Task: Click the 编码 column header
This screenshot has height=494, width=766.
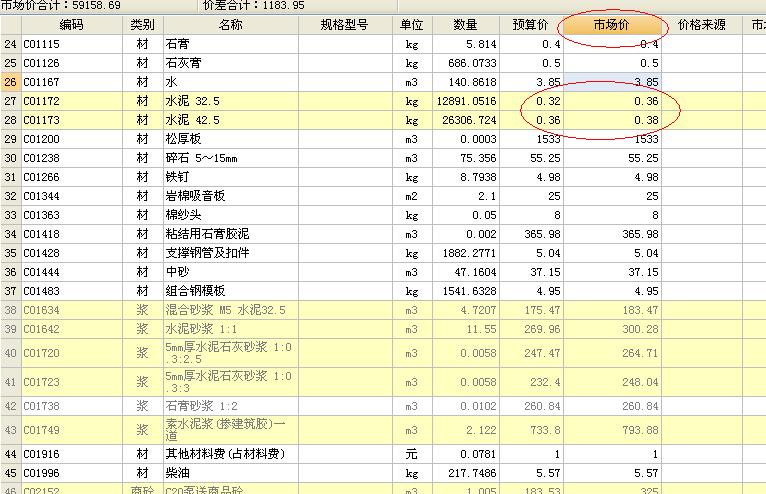Action: point(72,24)
